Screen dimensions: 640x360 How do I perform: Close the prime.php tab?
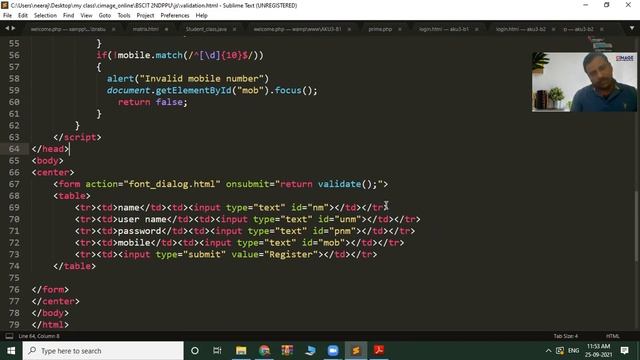pyautogui.click(x=400, y=29)
